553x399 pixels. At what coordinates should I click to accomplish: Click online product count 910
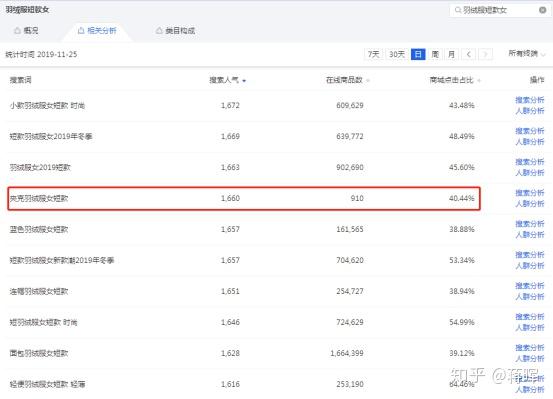pos(357,199)
